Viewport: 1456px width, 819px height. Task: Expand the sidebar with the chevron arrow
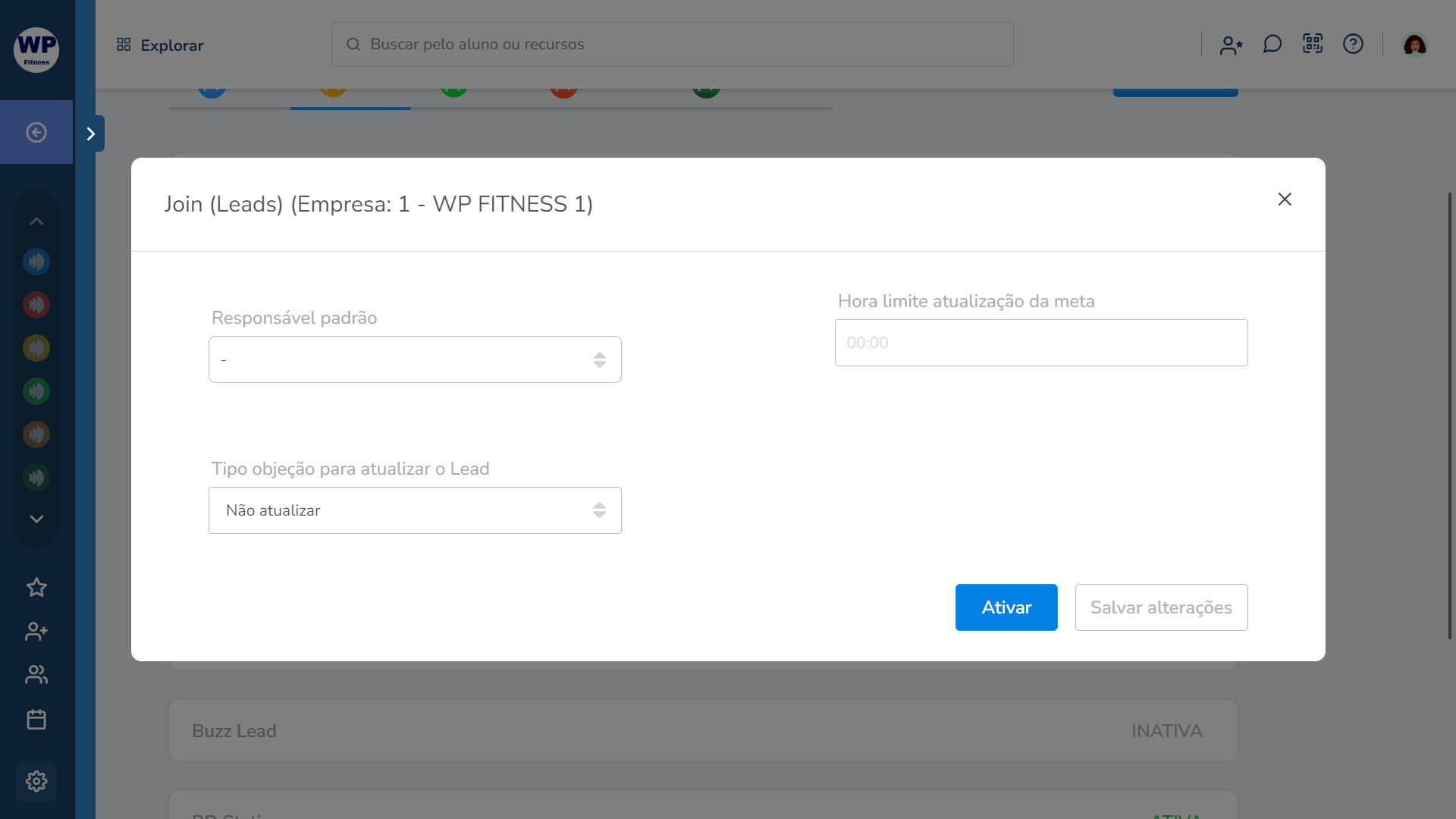click(91, 134)
